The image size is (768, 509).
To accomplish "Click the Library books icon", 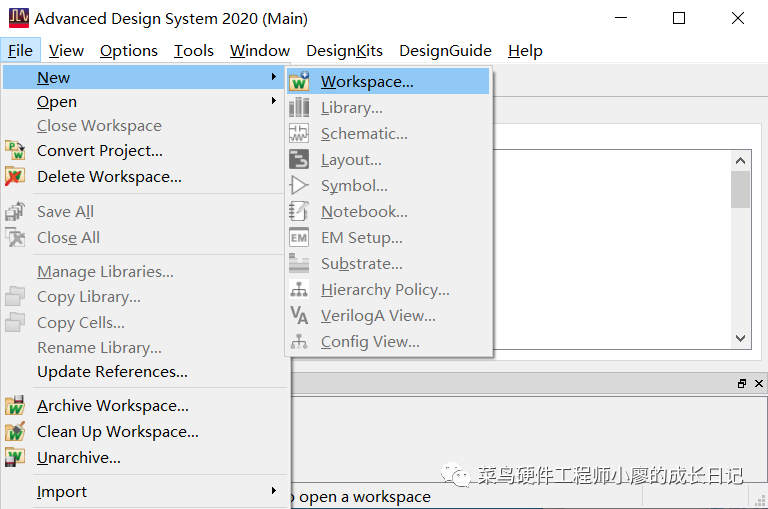I will coord(299,107).
